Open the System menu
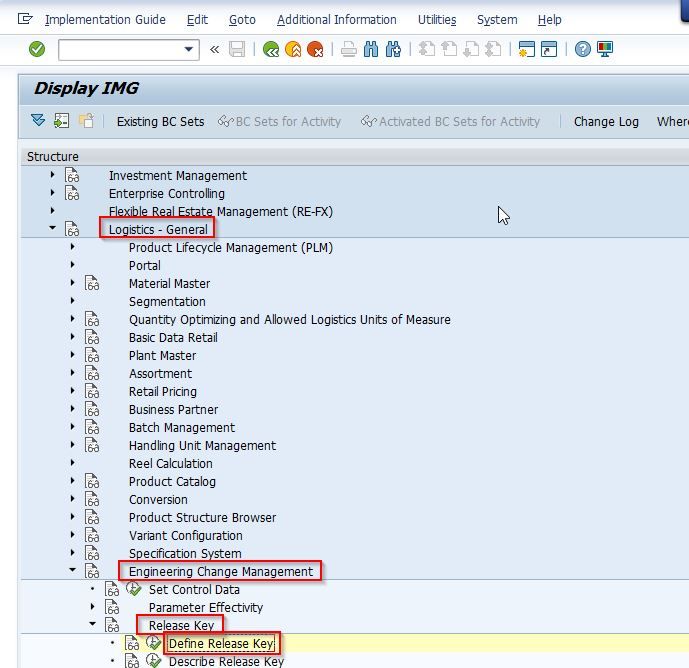The image size is (689, 668). point(497,20)
